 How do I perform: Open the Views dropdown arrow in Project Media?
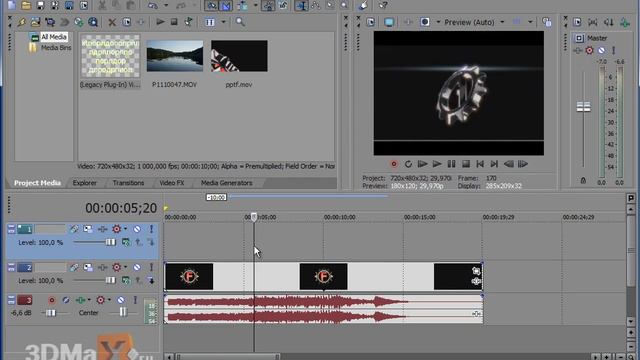(x=223, y=22)
